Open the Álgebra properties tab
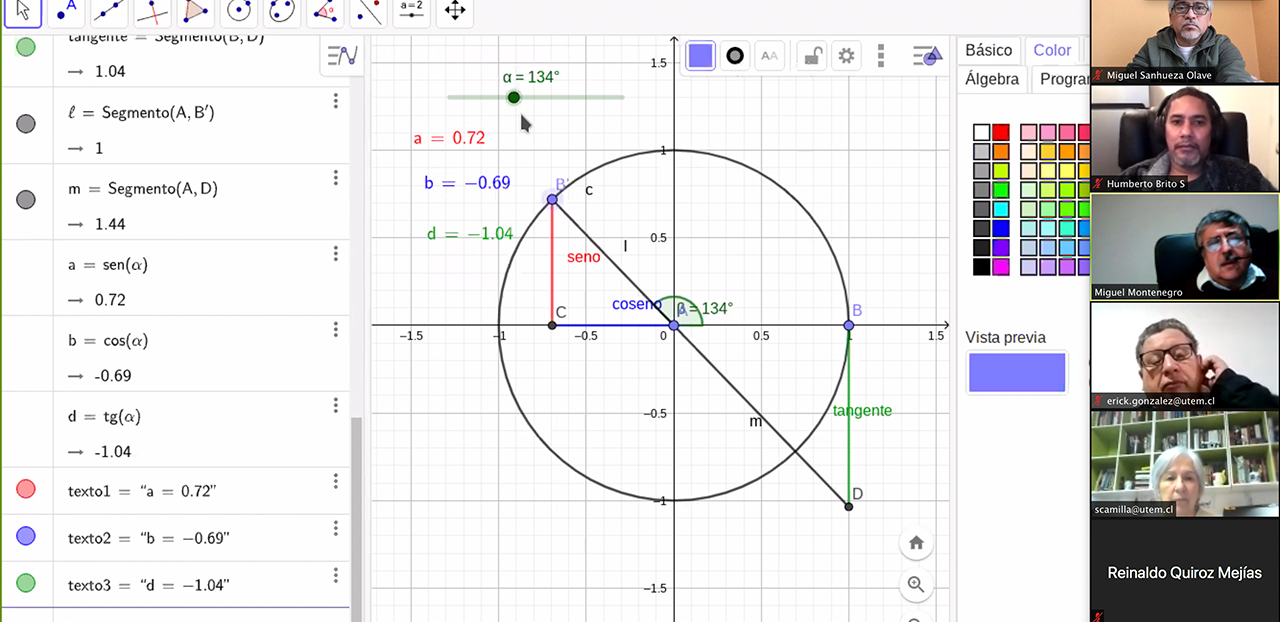The height and width of the screenshot is (622, 1280). [x=992, y=79]
